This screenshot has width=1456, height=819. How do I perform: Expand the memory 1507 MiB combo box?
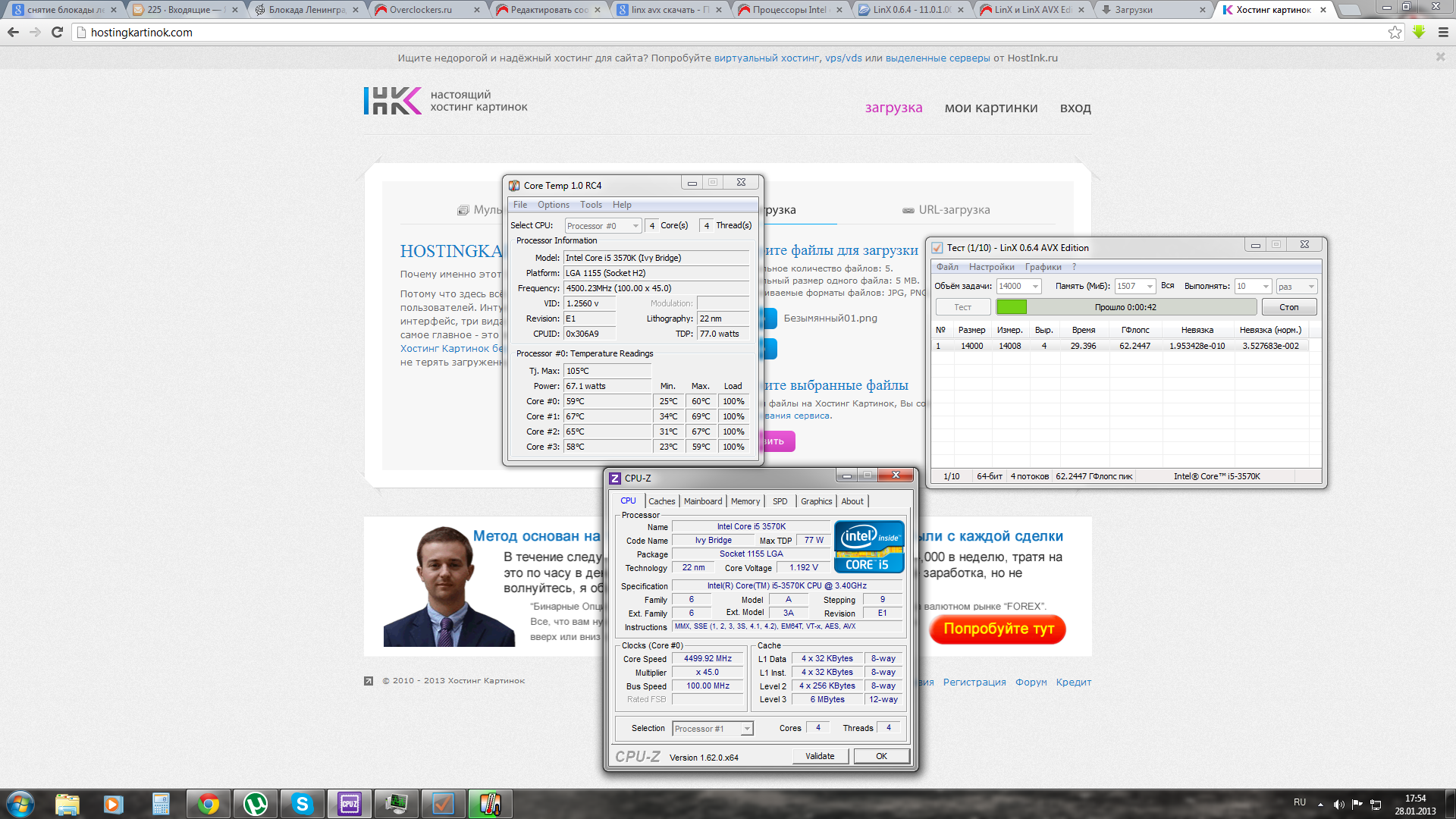coord(1150,287)
